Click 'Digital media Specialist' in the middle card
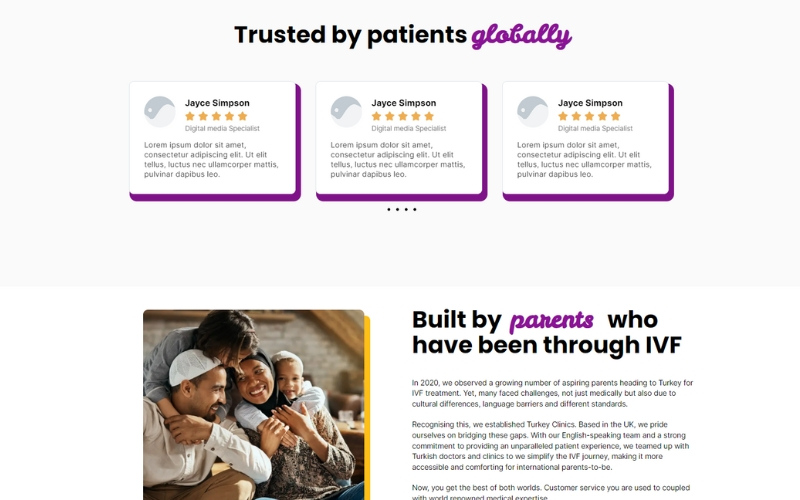This screenshot has width=800, height=500. click(x=409, y=128)
